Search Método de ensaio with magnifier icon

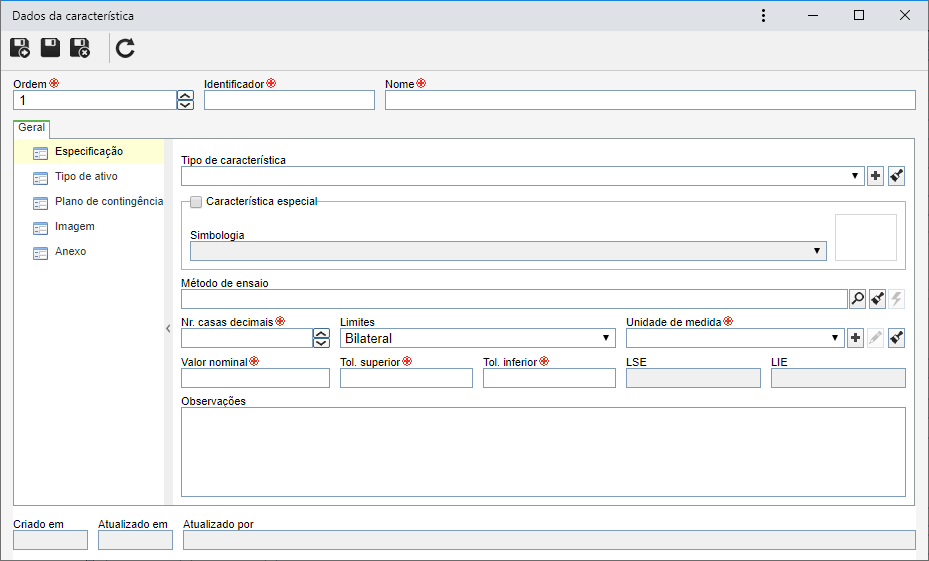coord(857,299)
